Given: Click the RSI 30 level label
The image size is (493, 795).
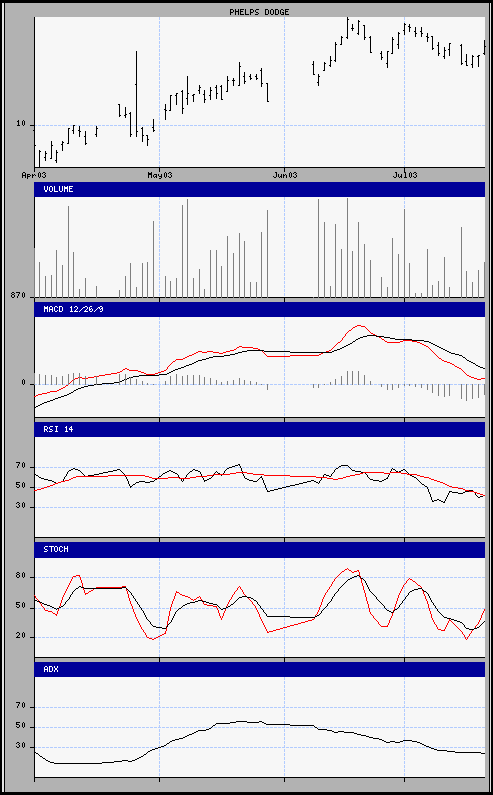Looking at the screenshot, I should point(20,505).
